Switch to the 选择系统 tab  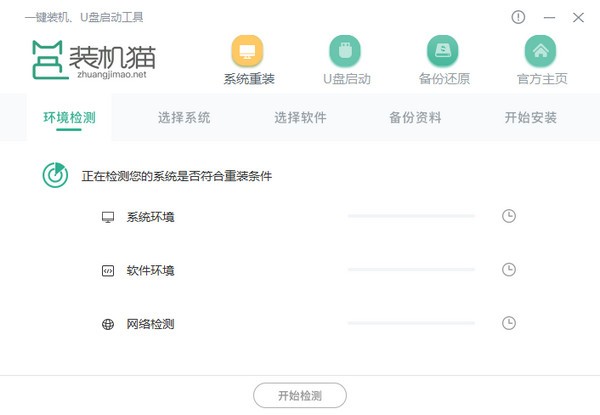[184, 118]
